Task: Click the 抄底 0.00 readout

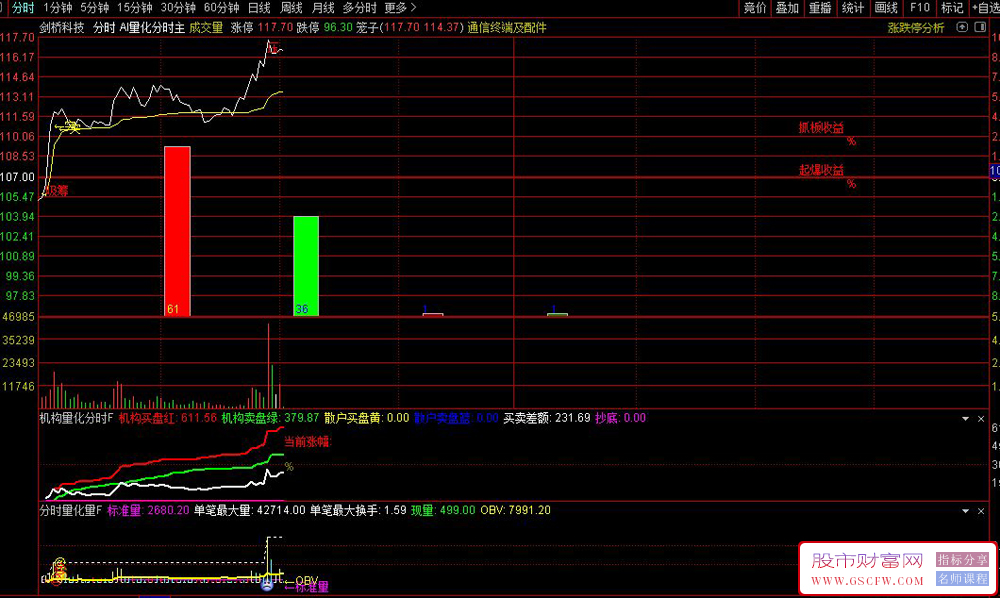Action: point(621,418)
